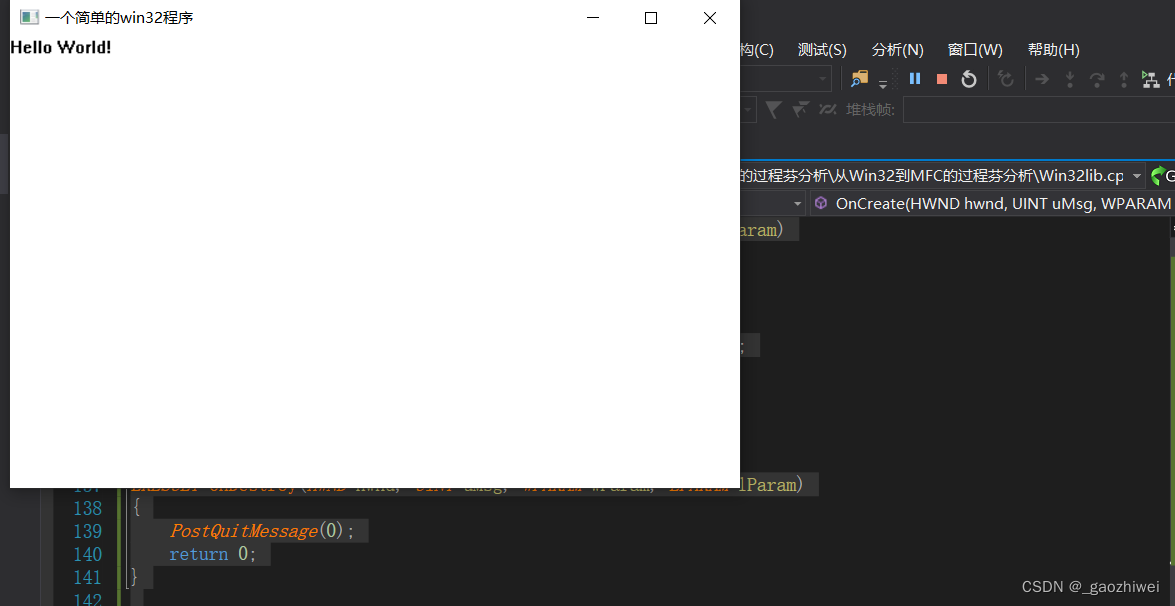Image resolution: width=1175 pixels, height=606 pixels.
Task: Click the Apply Code Changes icon
Action: (1006, 78)
